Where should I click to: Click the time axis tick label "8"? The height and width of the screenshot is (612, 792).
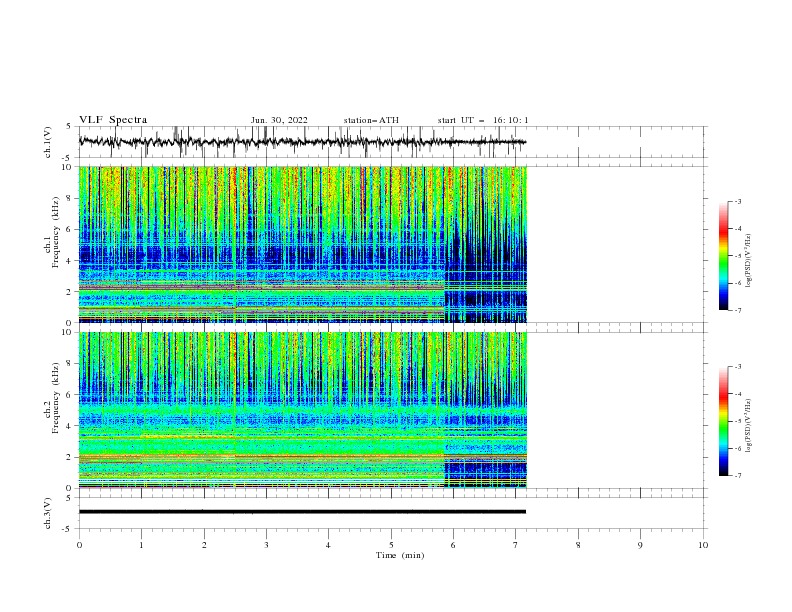578,545
